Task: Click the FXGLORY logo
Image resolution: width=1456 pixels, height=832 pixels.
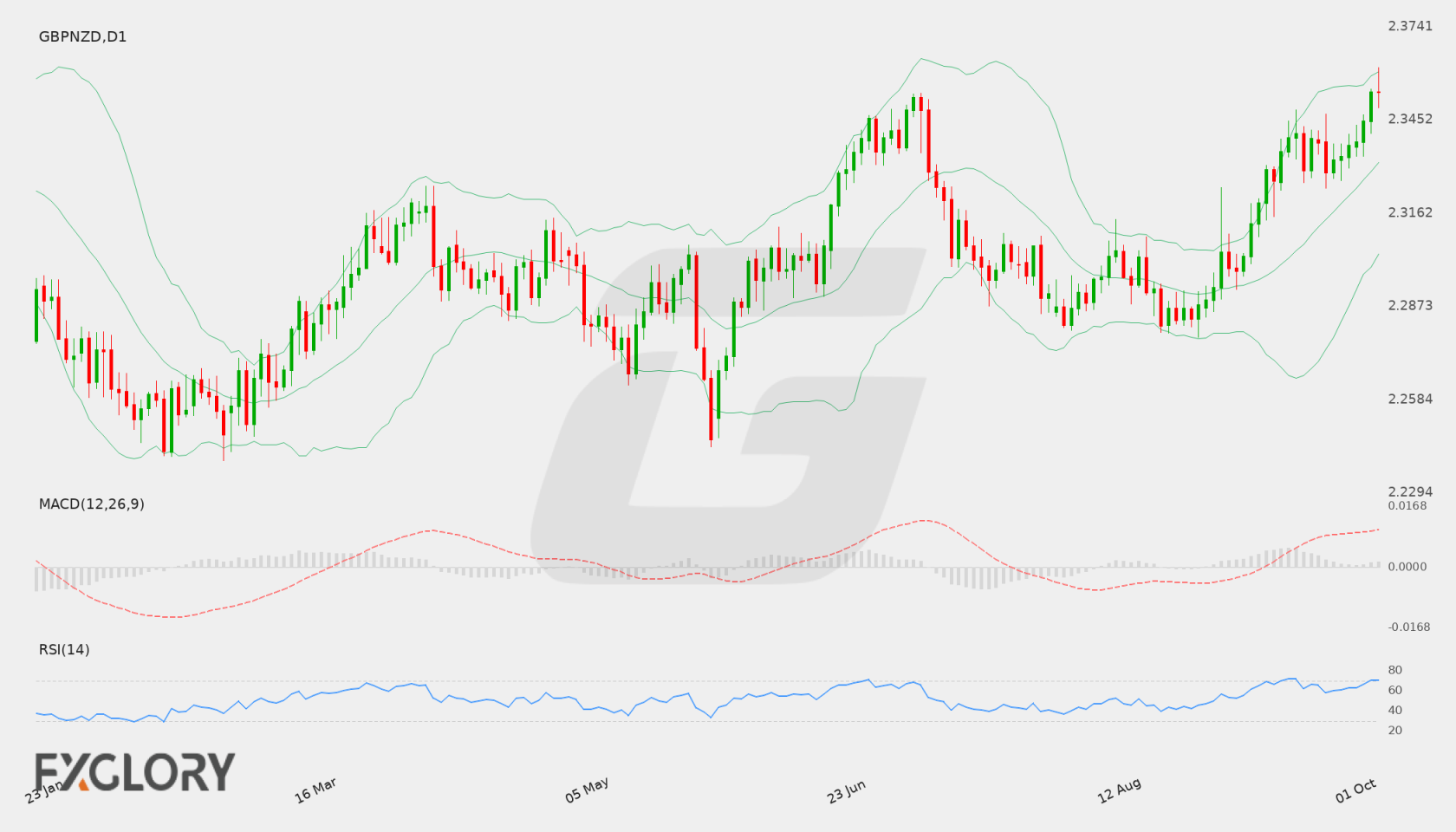Action: tap(134, 771)
